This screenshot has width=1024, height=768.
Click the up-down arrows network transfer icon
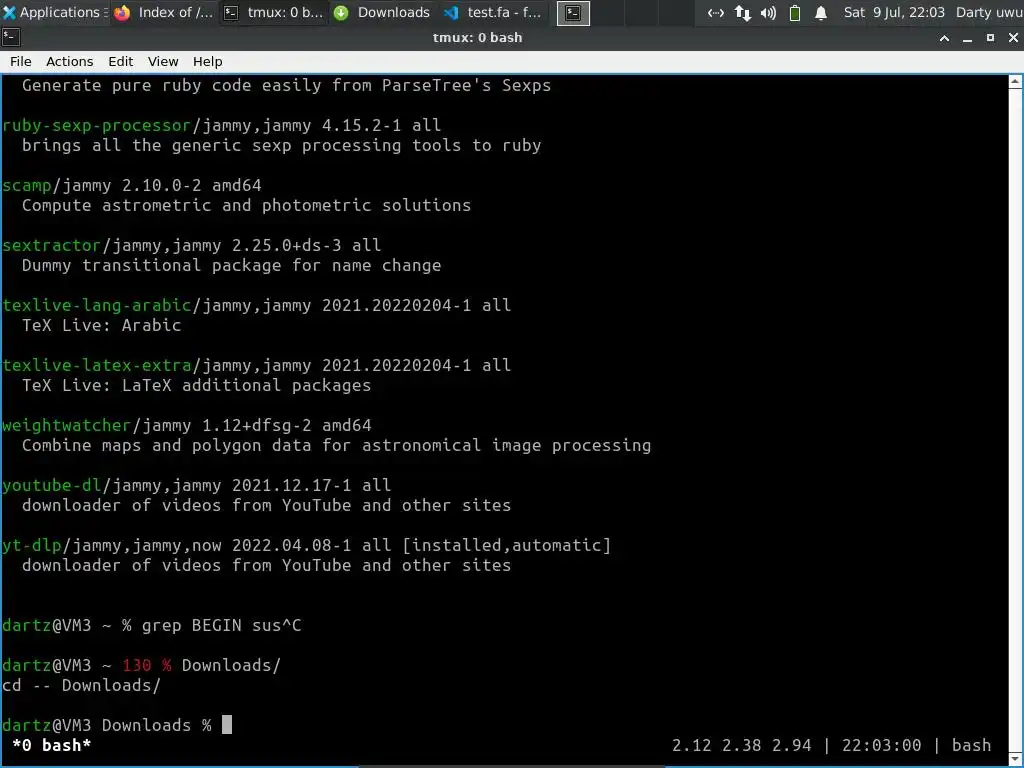(743, 12)
